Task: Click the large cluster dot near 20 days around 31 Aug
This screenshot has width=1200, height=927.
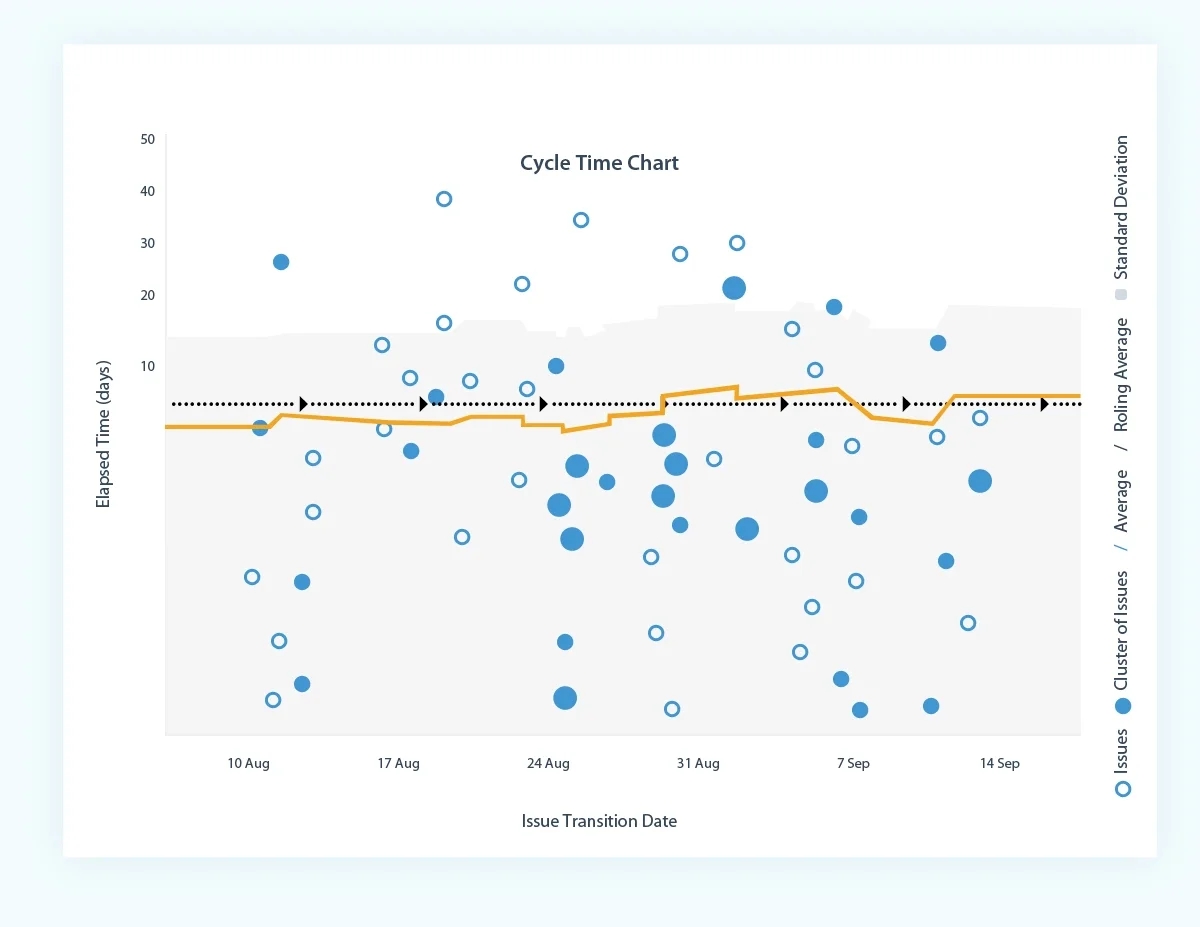Action: tap(734, 288)
